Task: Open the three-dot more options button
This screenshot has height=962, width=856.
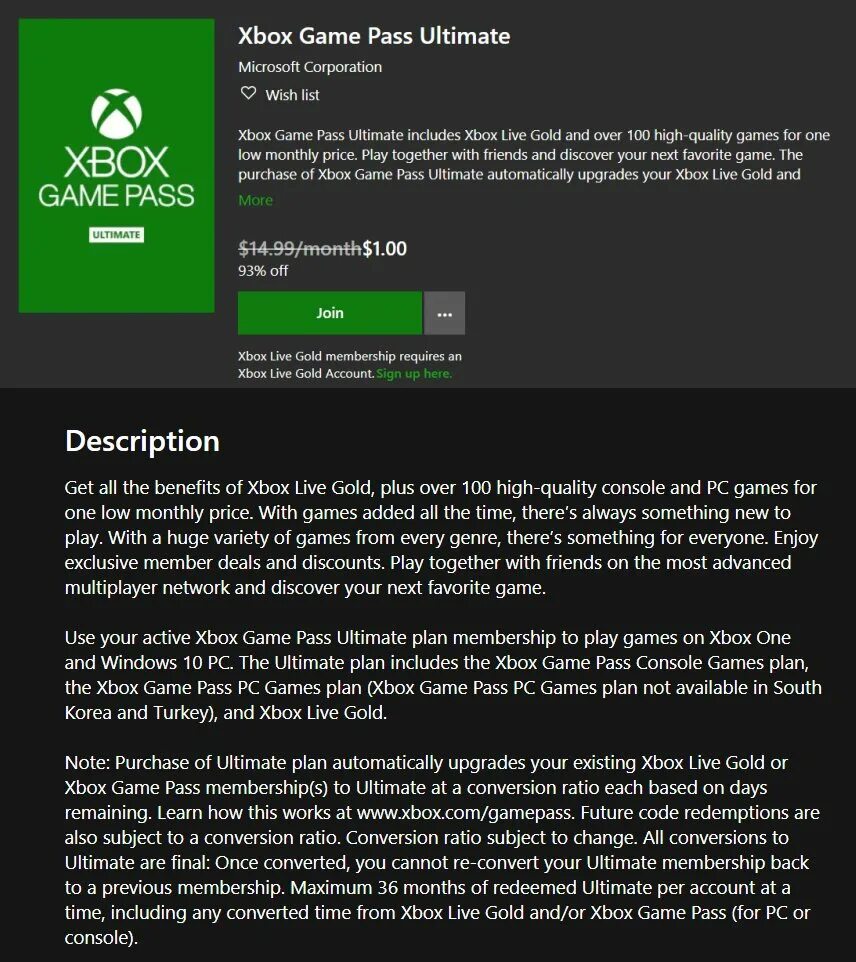Action: coord(444,313)
